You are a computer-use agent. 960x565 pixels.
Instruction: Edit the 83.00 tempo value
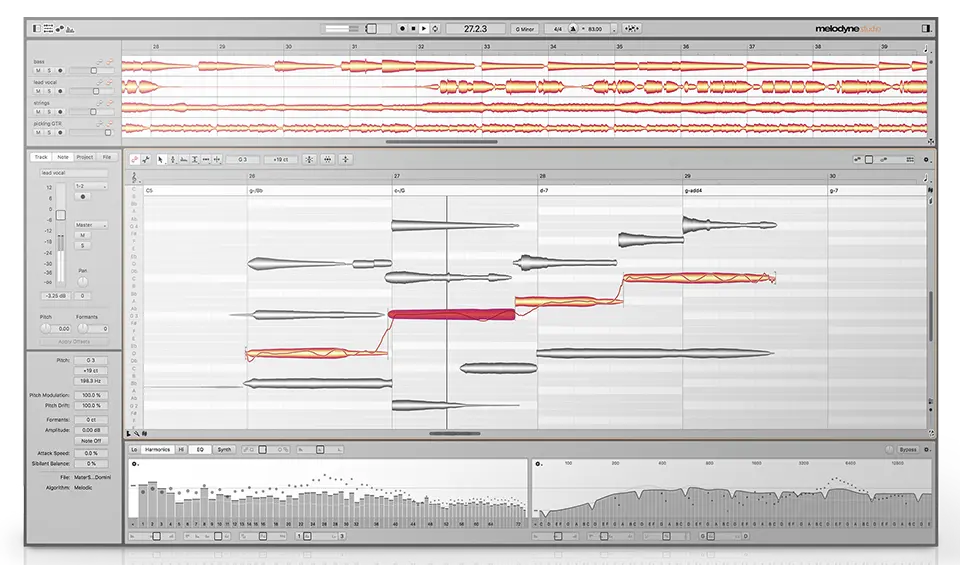pyautogui.click(x=594, y=29)
